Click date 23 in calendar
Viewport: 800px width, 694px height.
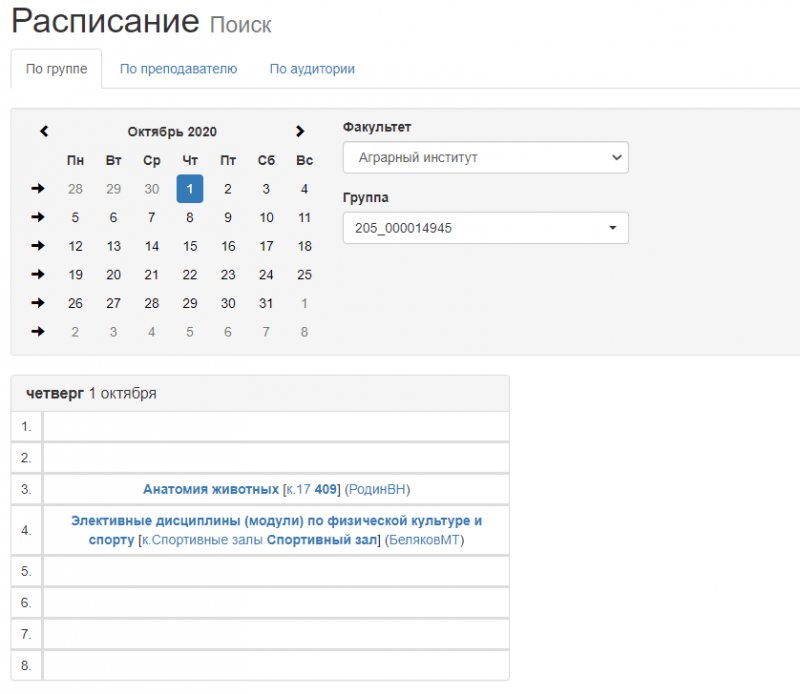228,275
